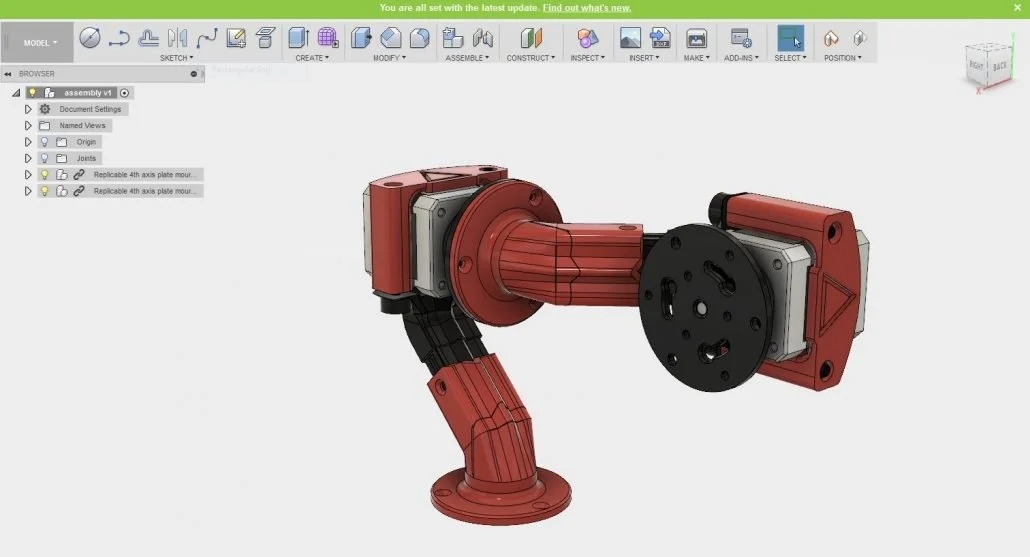Activate assembly v1 radio button
The image size is (1030, 557).
click(x=124, y=93)
